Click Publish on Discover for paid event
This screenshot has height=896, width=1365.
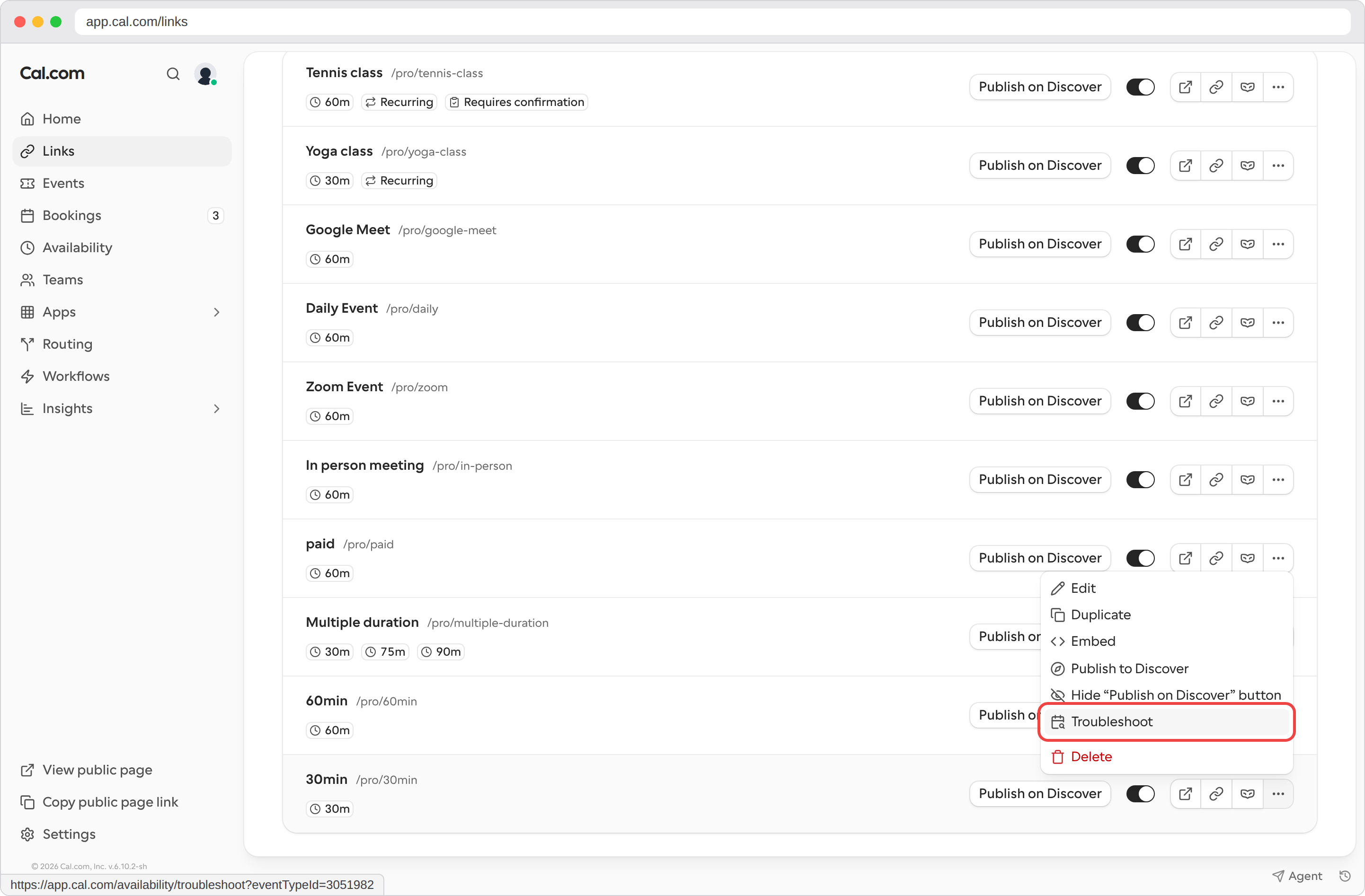(1040, 558)
